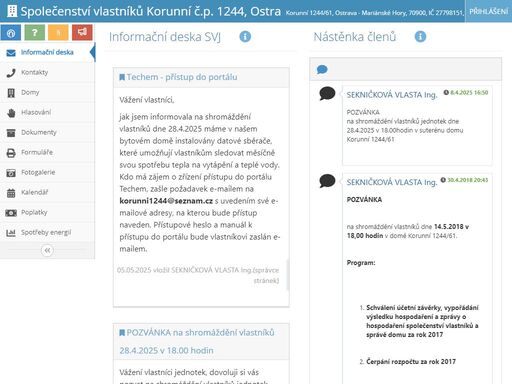
Task: Click the orange info button
Action: 58,33
